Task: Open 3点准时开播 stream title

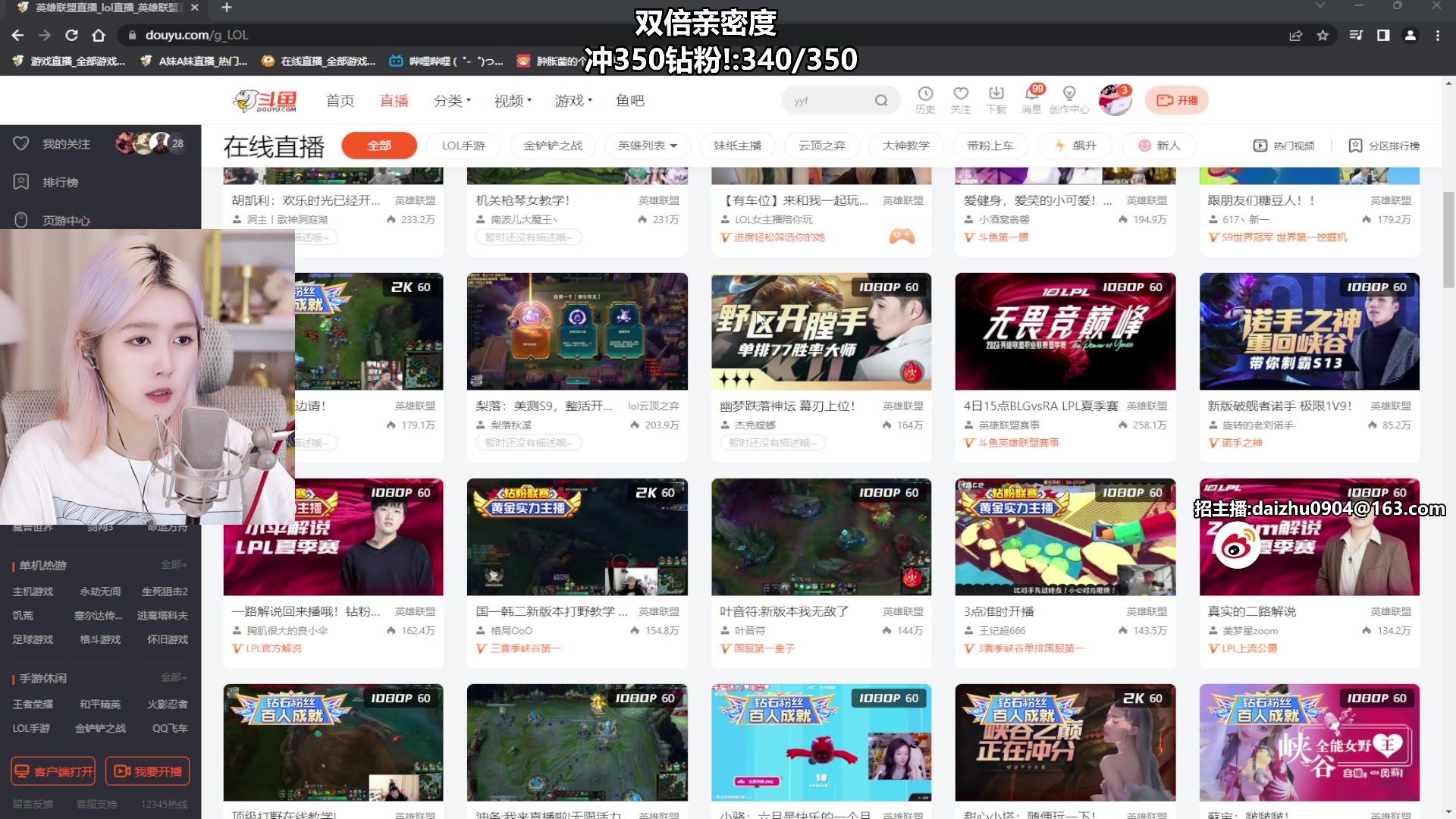Action: point(999,611)
